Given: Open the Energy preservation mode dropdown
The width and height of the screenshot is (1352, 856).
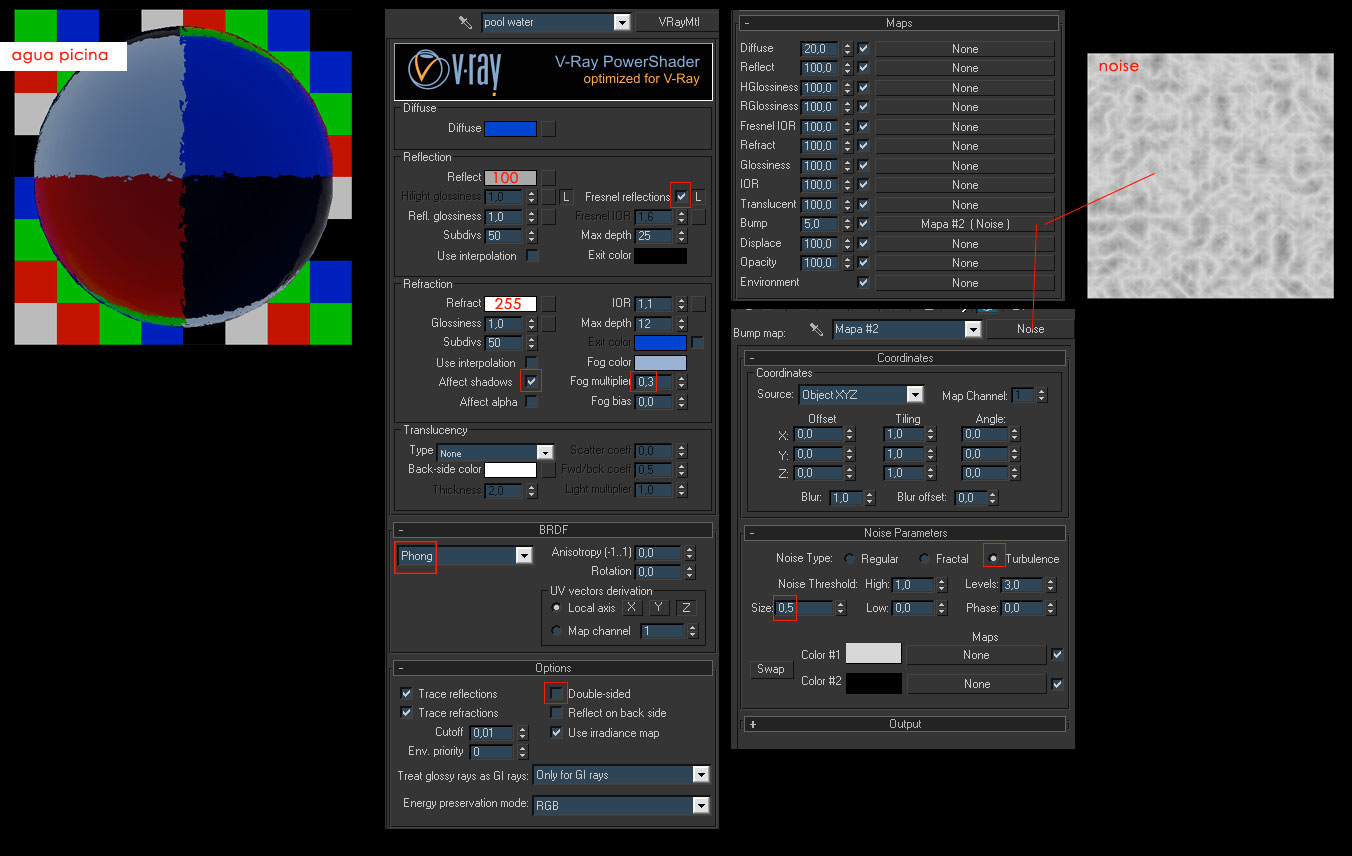Looking at the screenshot, I should (x=701, y=805).
